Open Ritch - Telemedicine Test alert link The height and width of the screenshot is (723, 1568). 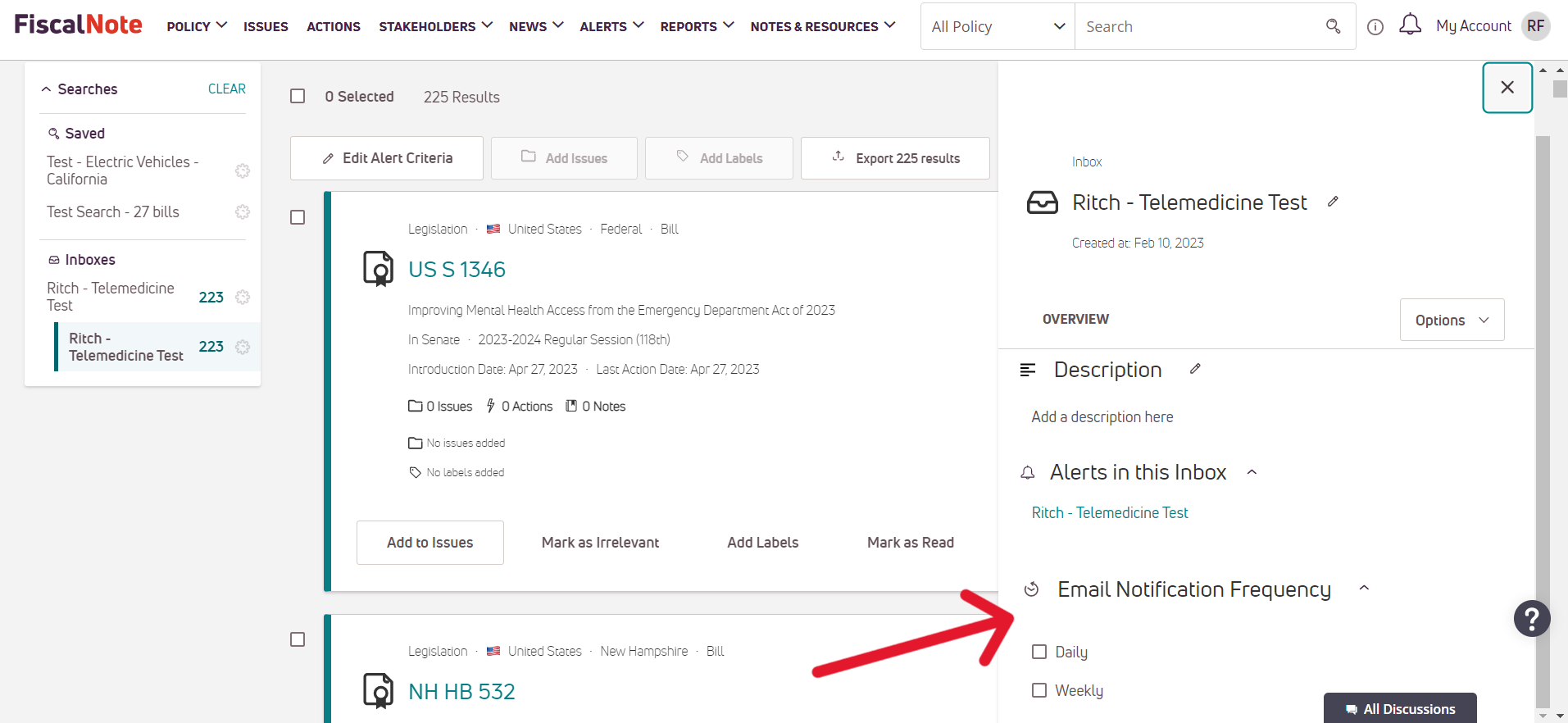point(1110,512)
